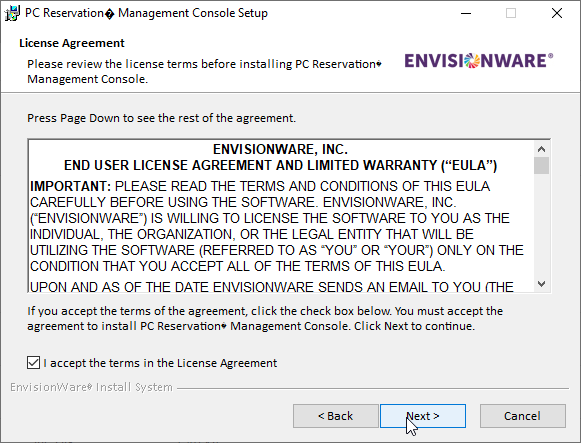
Task: Click the 'EnvisionWare Install System' branding text
Action: [x=91, y=387]
